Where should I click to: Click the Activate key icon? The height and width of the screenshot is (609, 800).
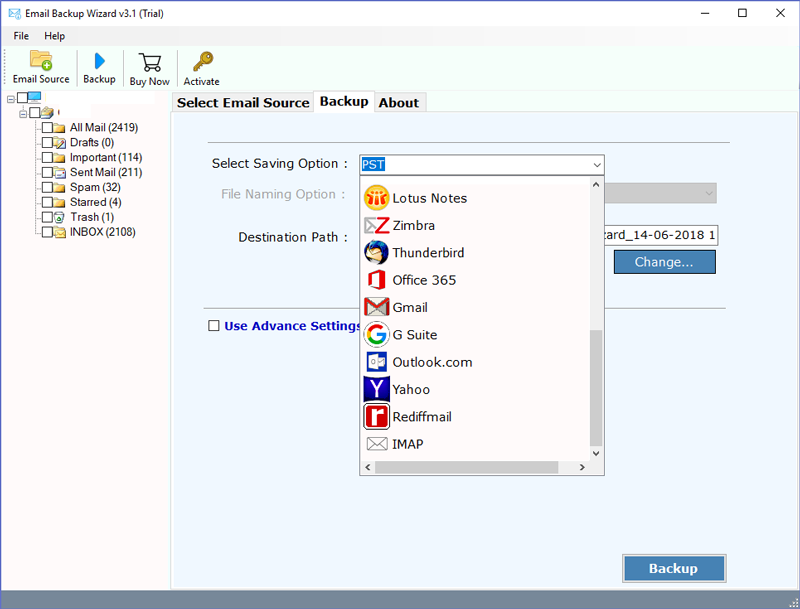[x=203, y=62]
